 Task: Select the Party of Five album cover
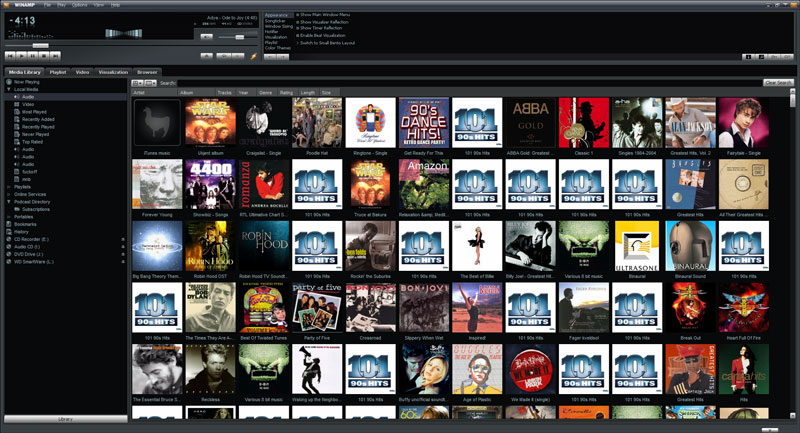pyautogui.click(x=317, y=308)
